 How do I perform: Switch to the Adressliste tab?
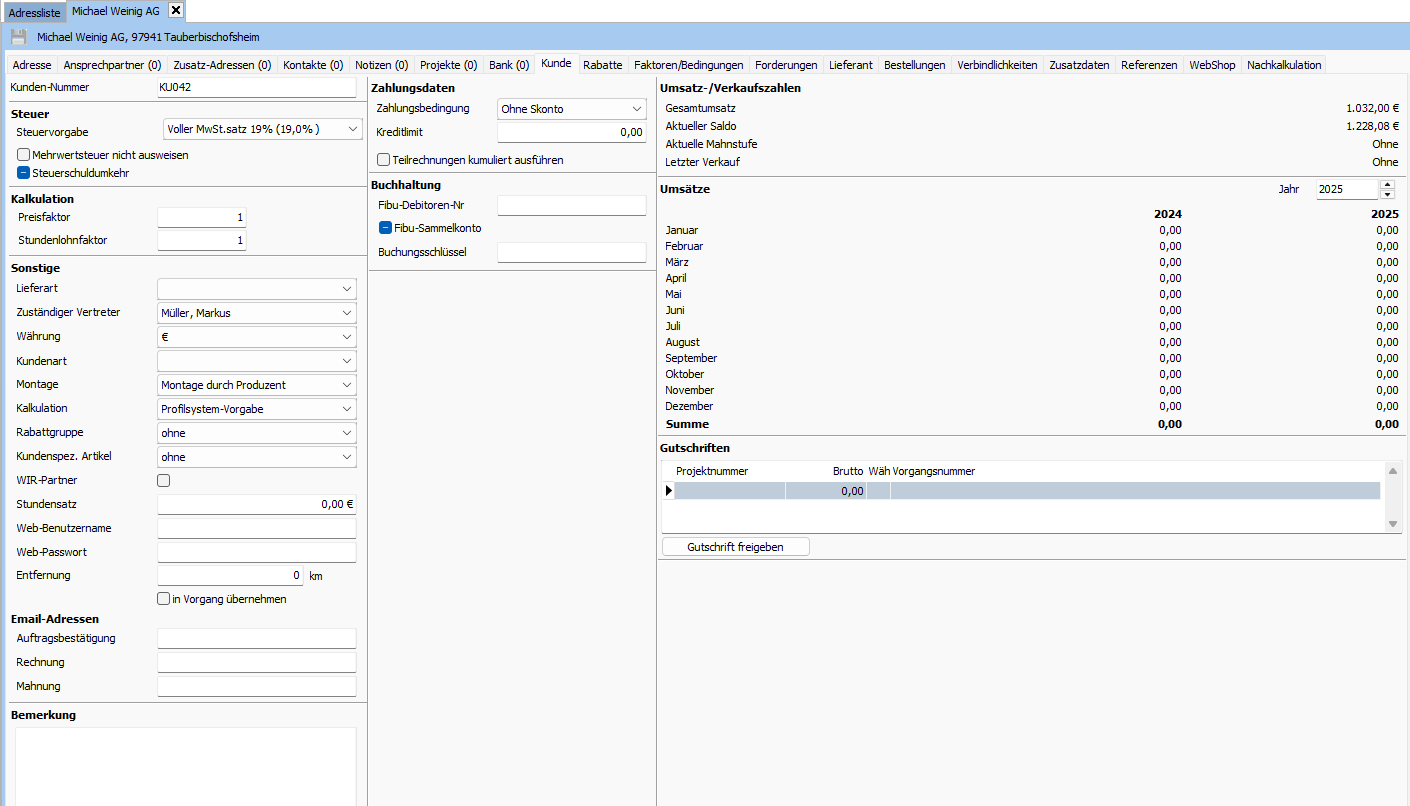pyautogui.click(x=34, y=13)
